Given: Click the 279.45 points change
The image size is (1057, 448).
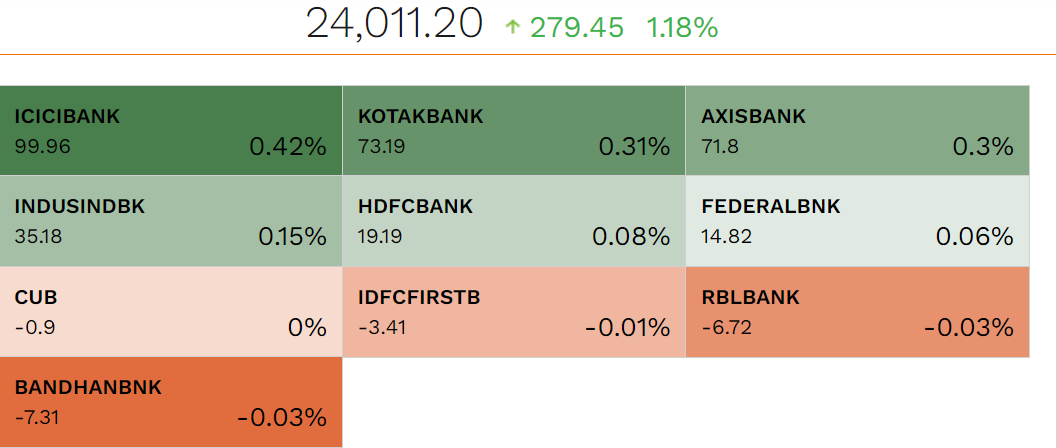Looking at the screenshot, I should coord(577,28).
